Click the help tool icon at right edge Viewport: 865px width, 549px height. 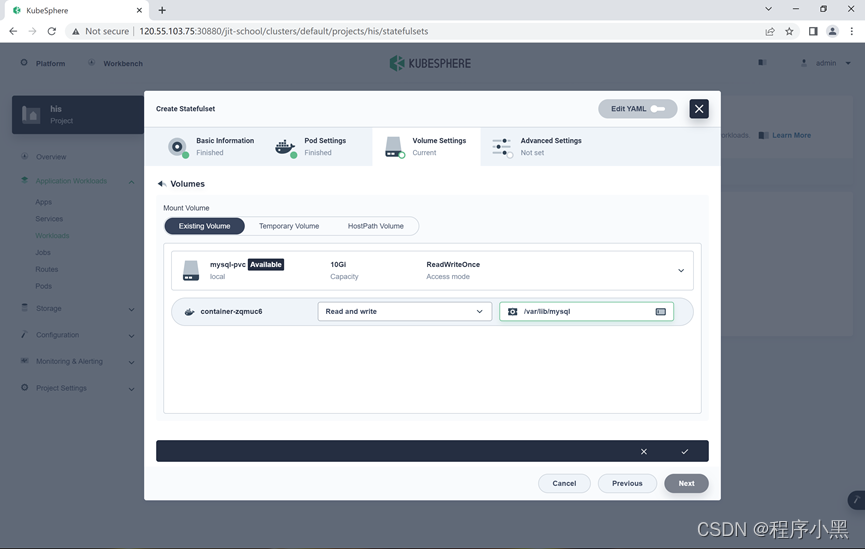coord(856,500)
